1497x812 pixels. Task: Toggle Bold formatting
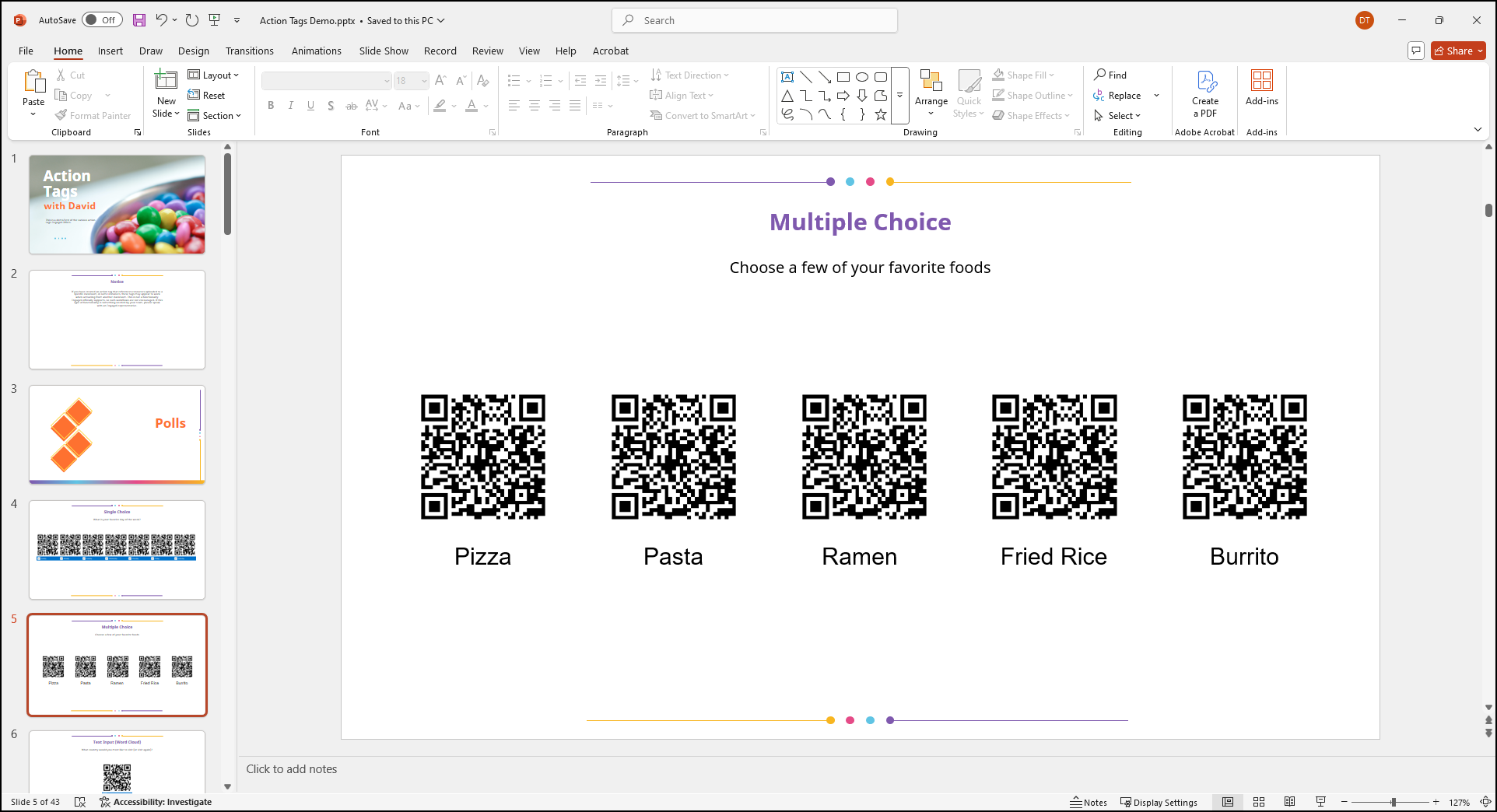click(x=271, y=106)
